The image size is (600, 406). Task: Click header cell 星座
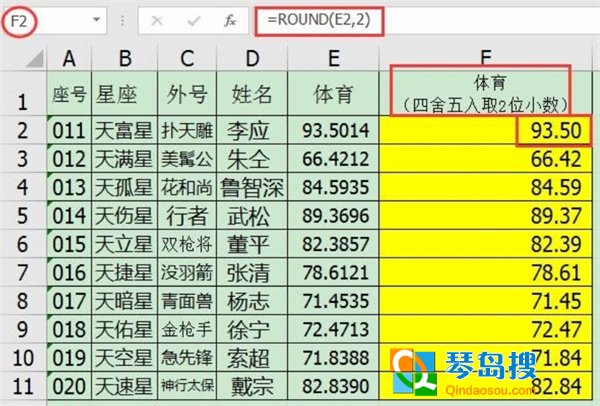[x=125, y=93]
